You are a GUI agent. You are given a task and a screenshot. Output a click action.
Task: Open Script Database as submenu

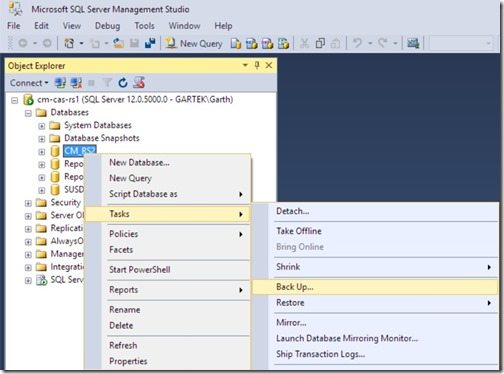[168, 194]
